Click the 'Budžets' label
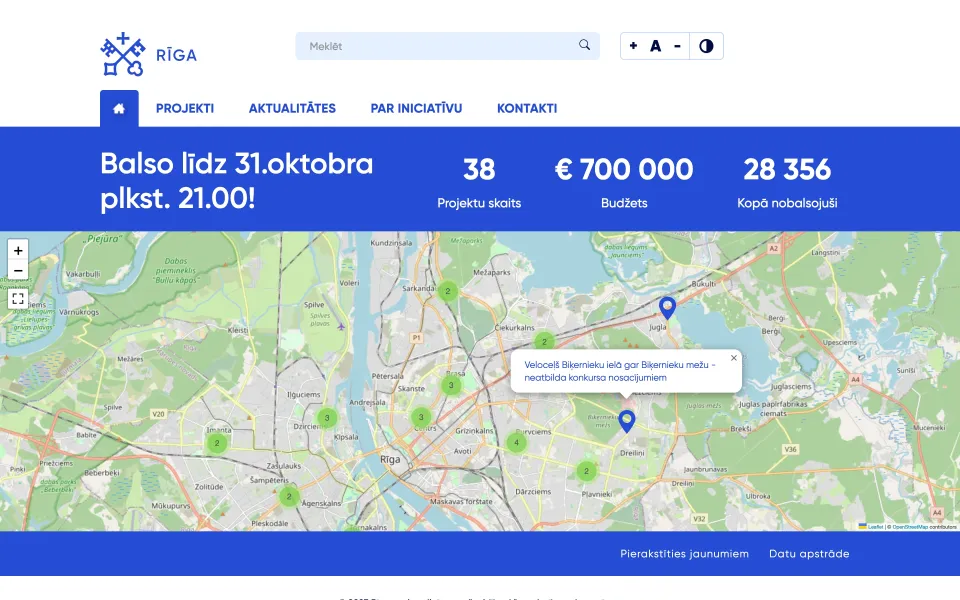The image size is (960, 600). coord(624,203)
